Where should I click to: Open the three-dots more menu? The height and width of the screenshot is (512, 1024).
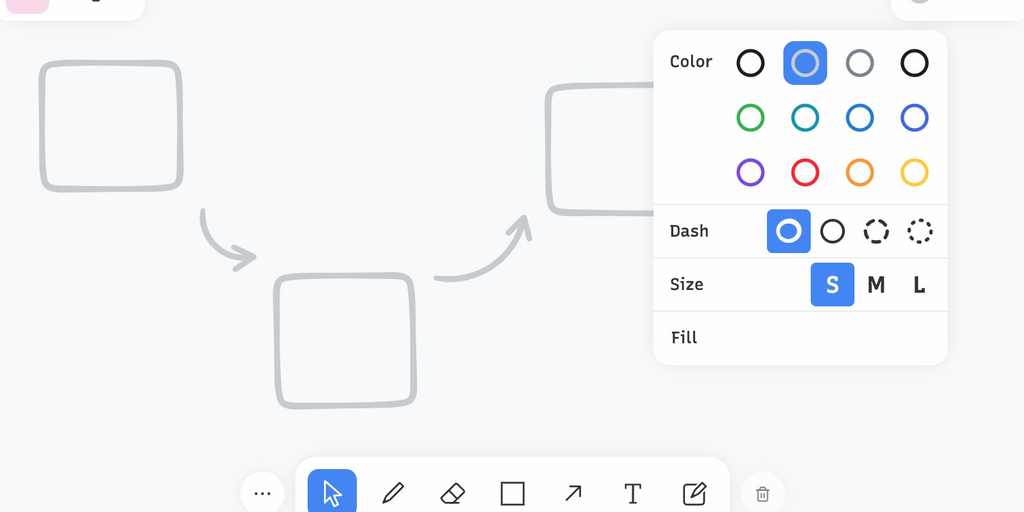coord(262,494)
